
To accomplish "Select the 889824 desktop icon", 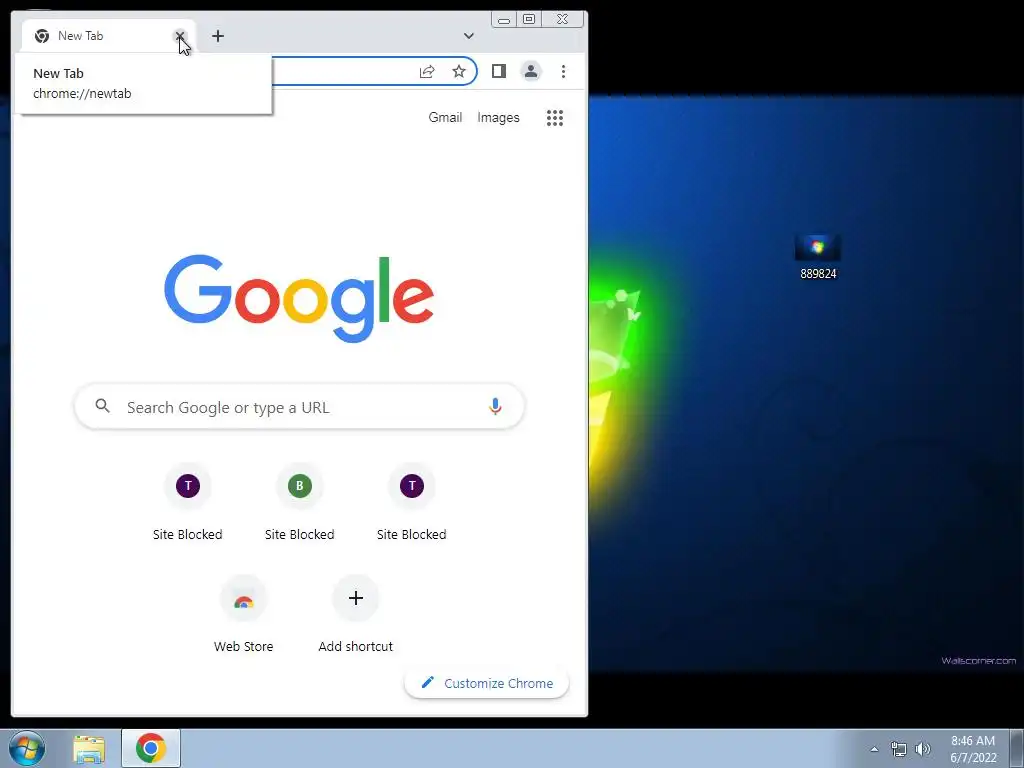I will click(818, 258).
